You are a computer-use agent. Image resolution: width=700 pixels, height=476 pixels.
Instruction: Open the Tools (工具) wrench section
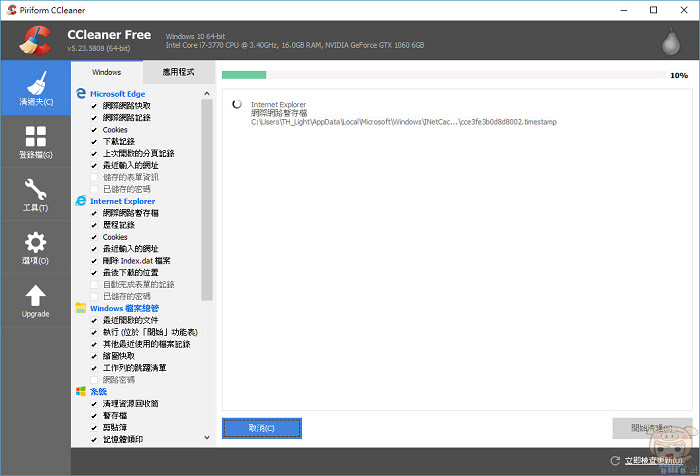(x=36, y=195)
